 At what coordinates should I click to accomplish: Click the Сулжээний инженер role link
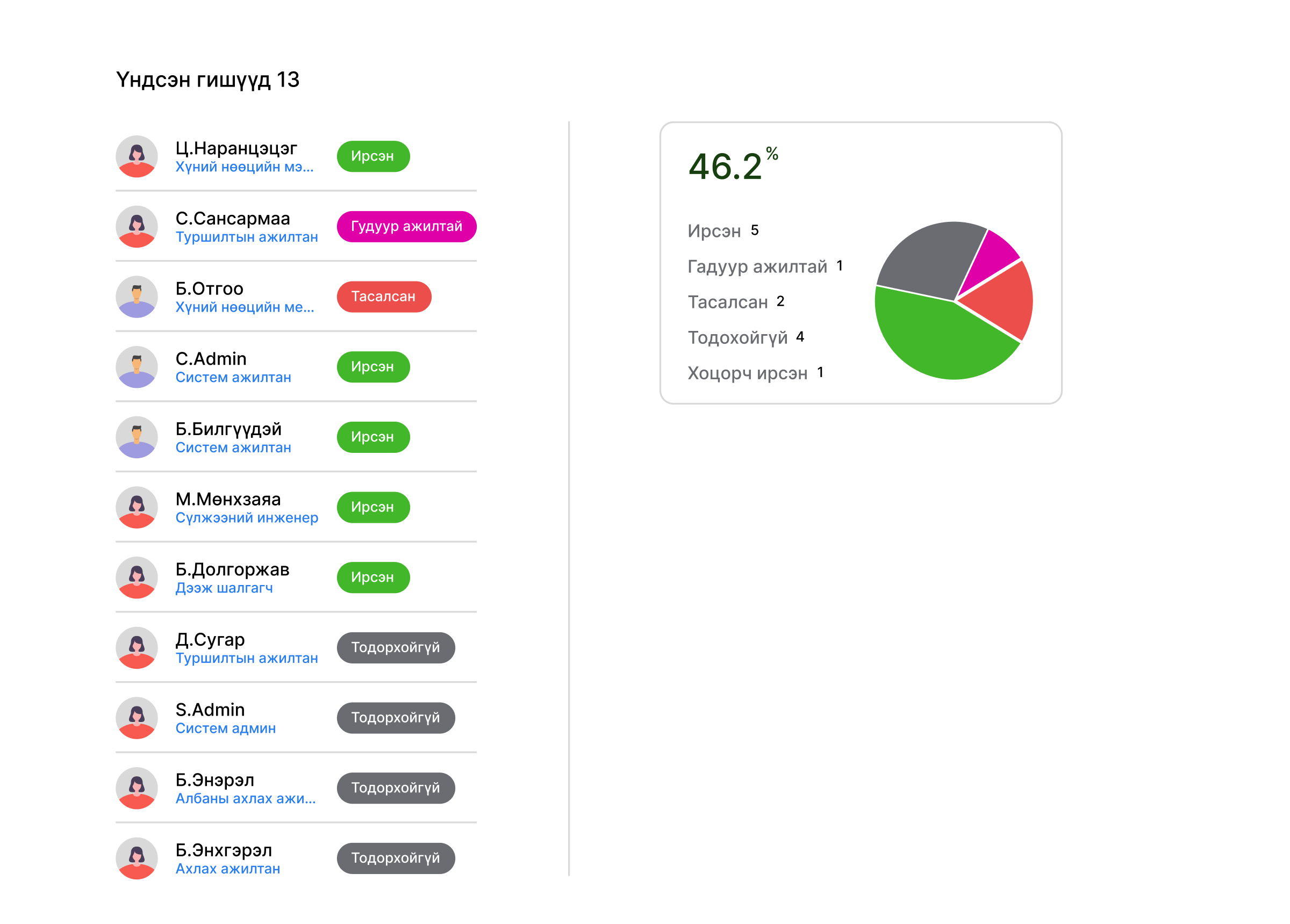[x=246, y=518]
